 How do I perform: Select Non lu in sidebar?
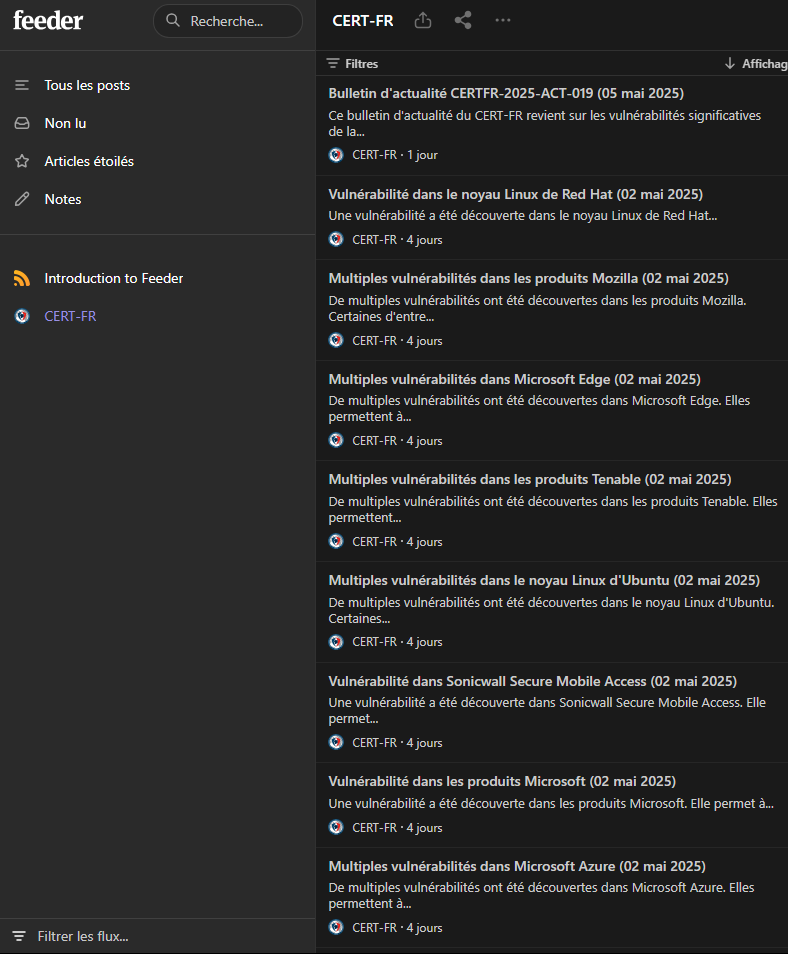tap(65, 123)
